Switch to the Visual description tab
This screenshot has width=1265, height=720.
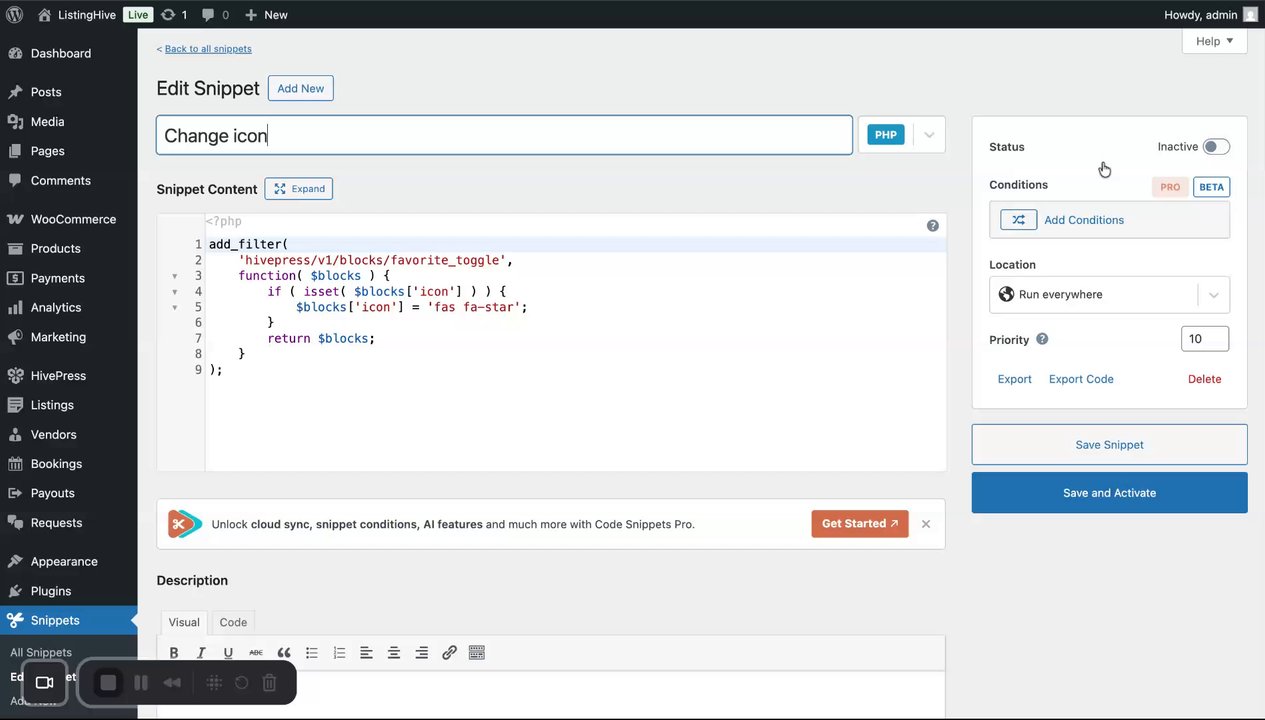click(x=184, y=622)
